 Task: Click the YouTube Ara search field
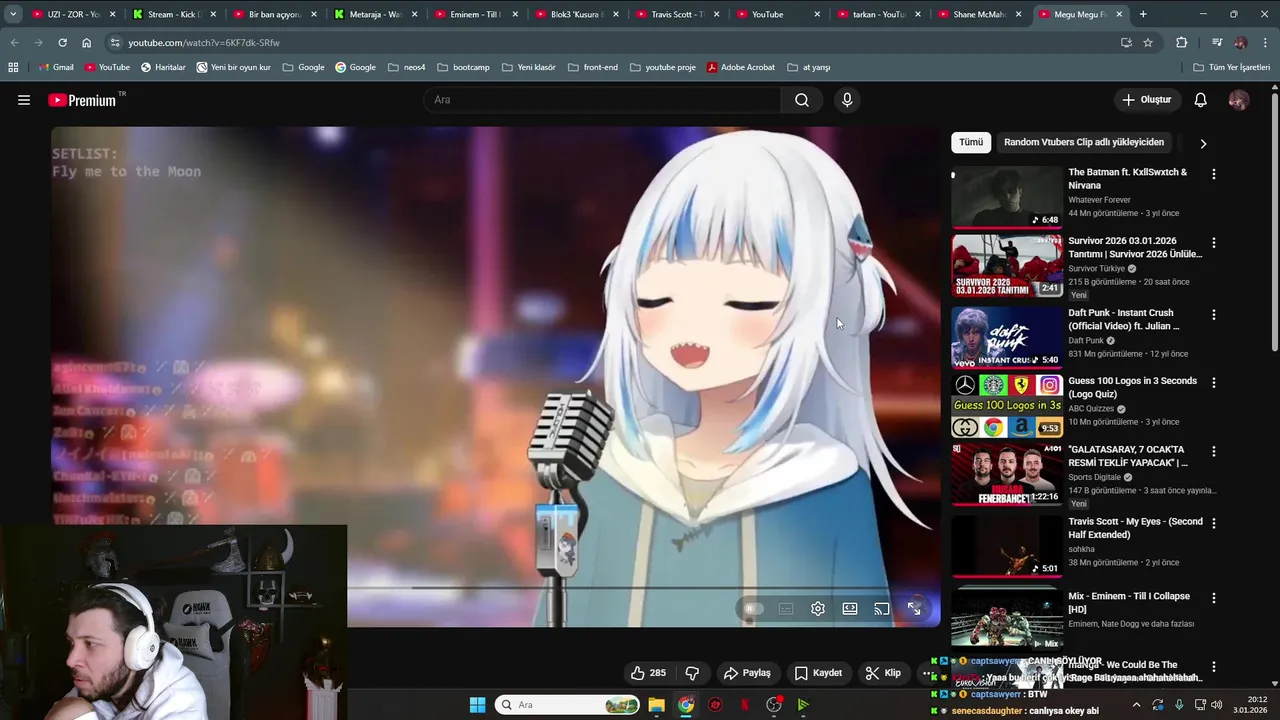click(603, 100)
